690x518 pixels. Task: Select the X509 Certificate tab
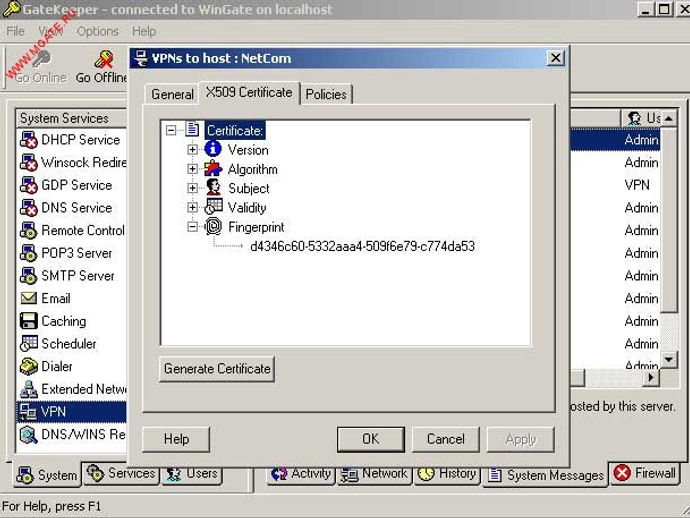coord(249,92)
